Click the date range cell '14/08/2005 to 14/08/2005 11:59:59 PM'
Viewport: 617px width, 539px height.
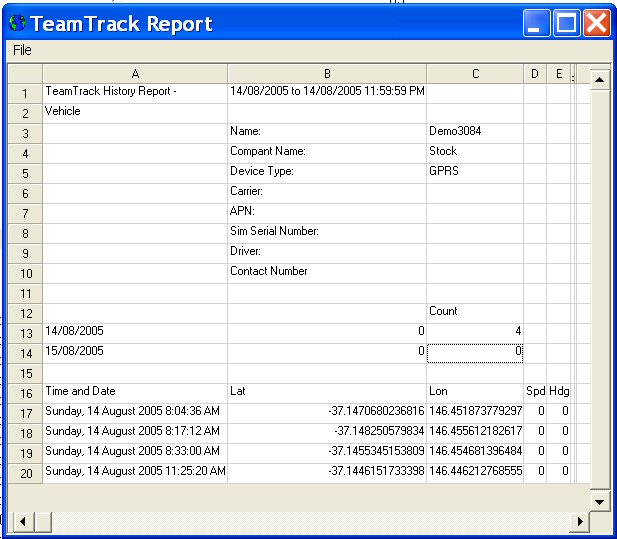[x=327, y=94]
